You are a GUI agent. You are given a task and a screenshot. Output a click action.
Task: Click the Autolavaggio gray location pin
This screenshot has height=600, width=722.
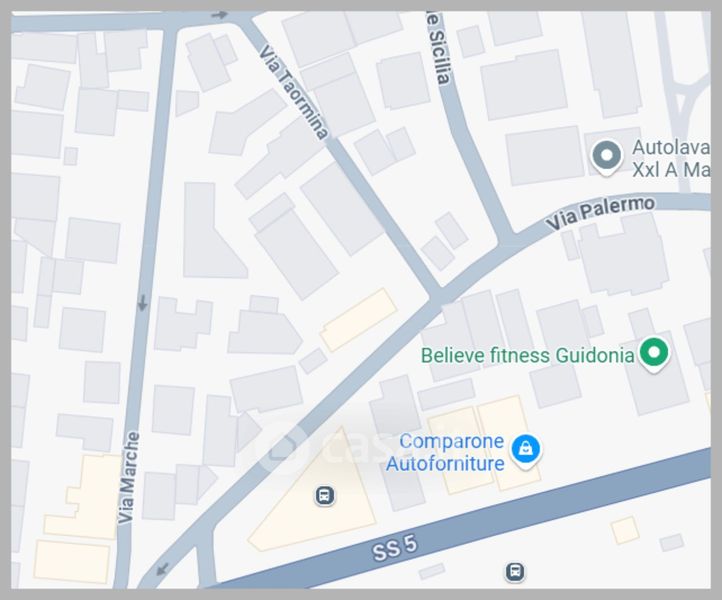(606, 157)
